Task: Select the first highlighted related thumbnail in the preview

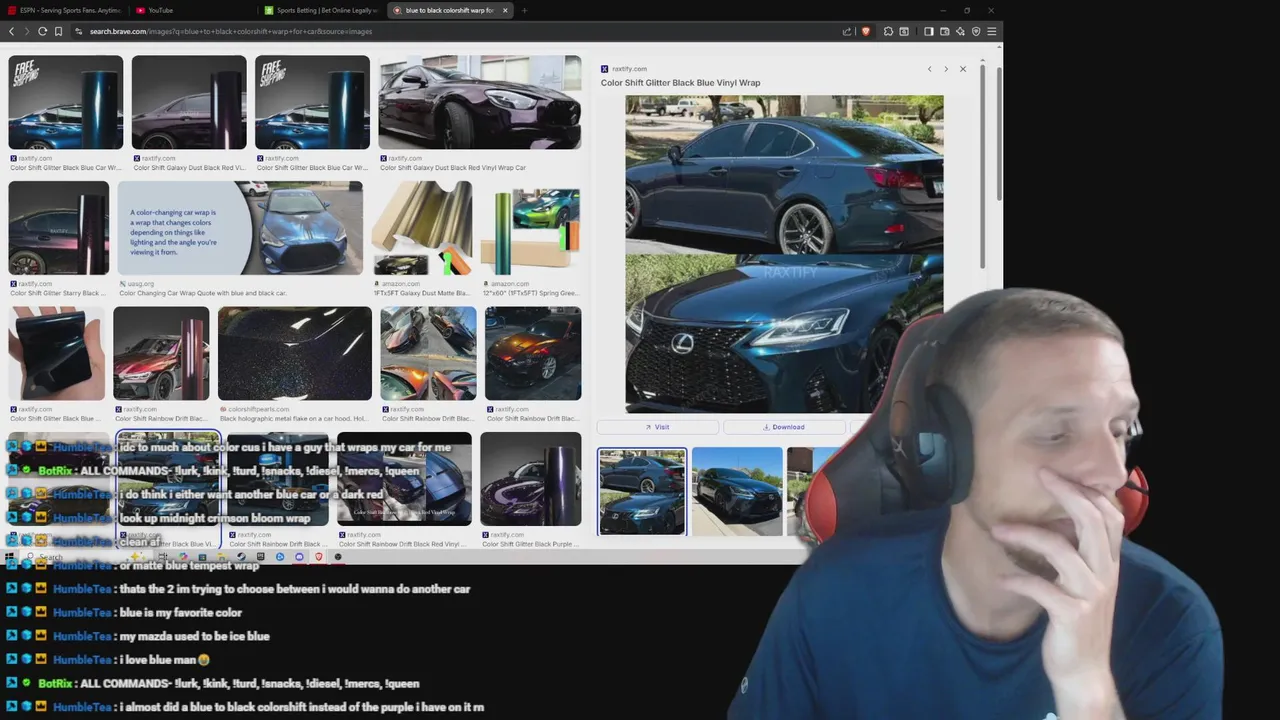Action: tap(642, 492)
